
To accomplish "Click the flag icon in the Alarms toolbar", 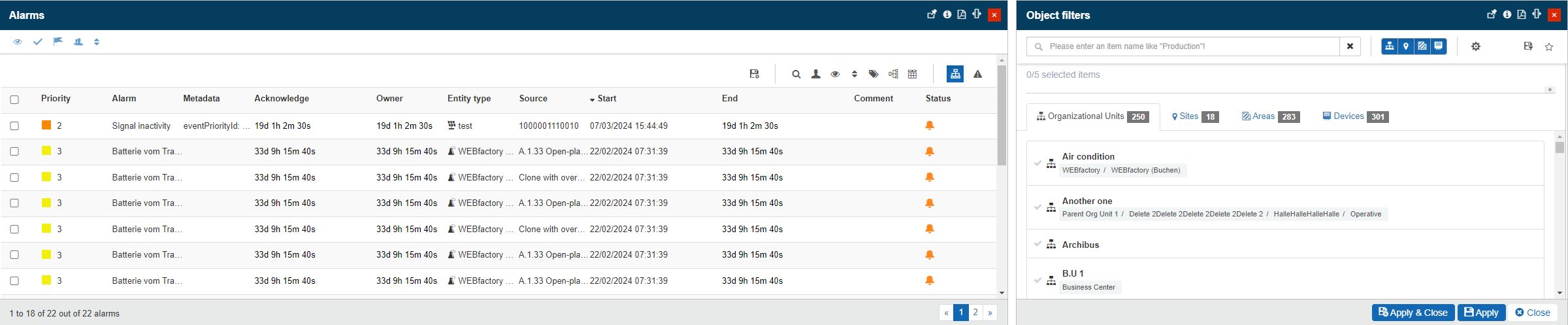I will click(58, 42).
